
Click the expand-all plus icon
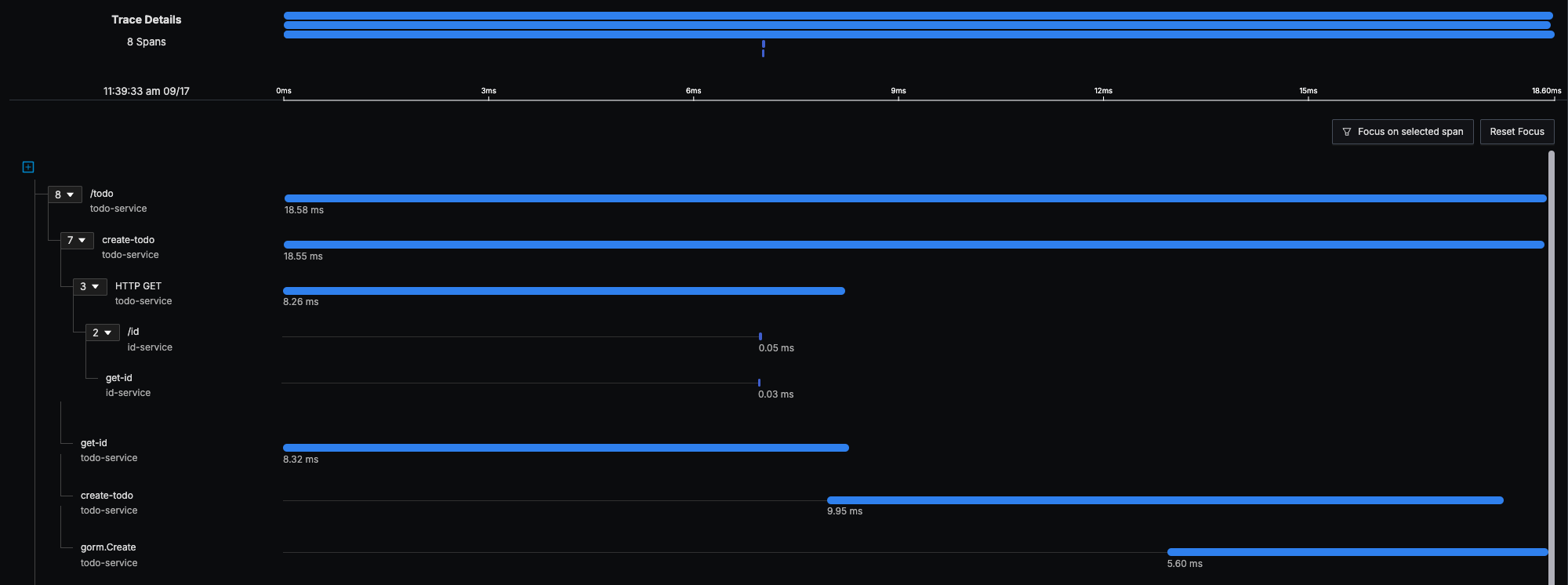28,167
